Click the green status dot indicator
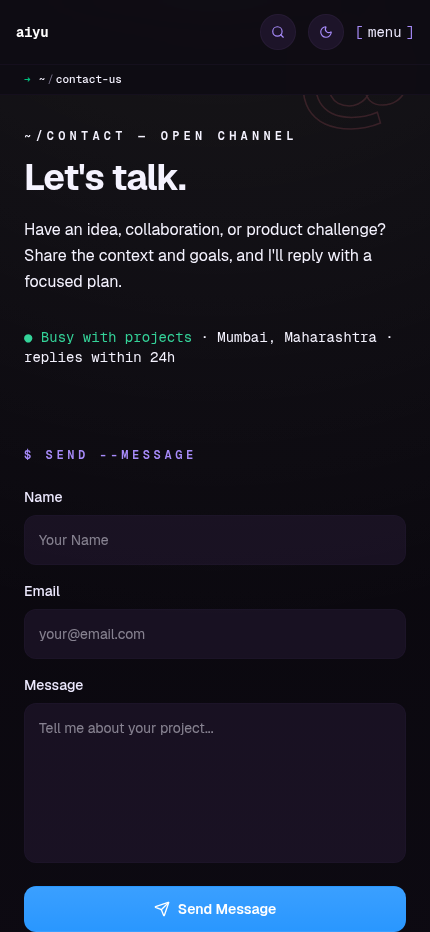430x932 pixels. click(x=28, y=338)
